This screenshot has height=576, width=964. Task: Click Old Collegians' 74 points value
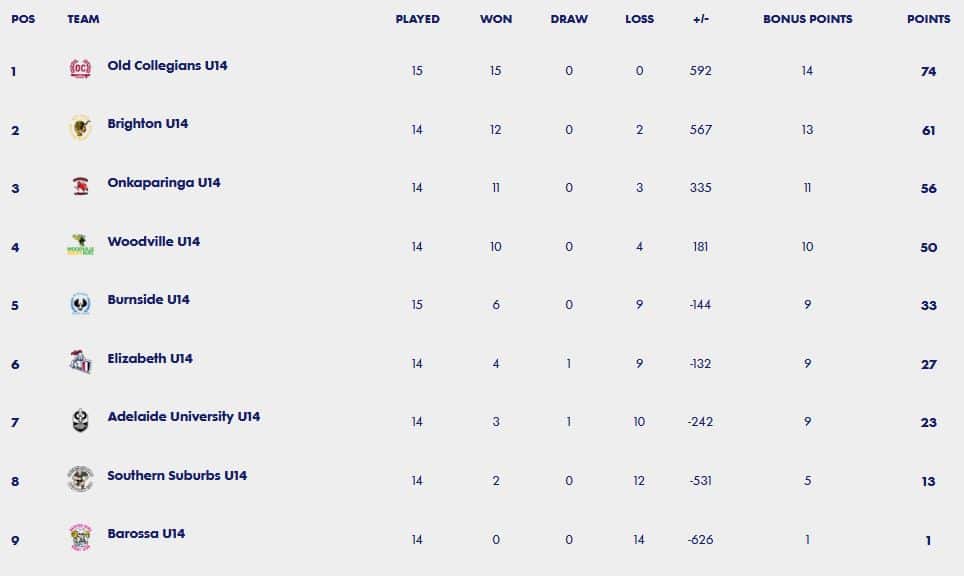coord(928,71)
